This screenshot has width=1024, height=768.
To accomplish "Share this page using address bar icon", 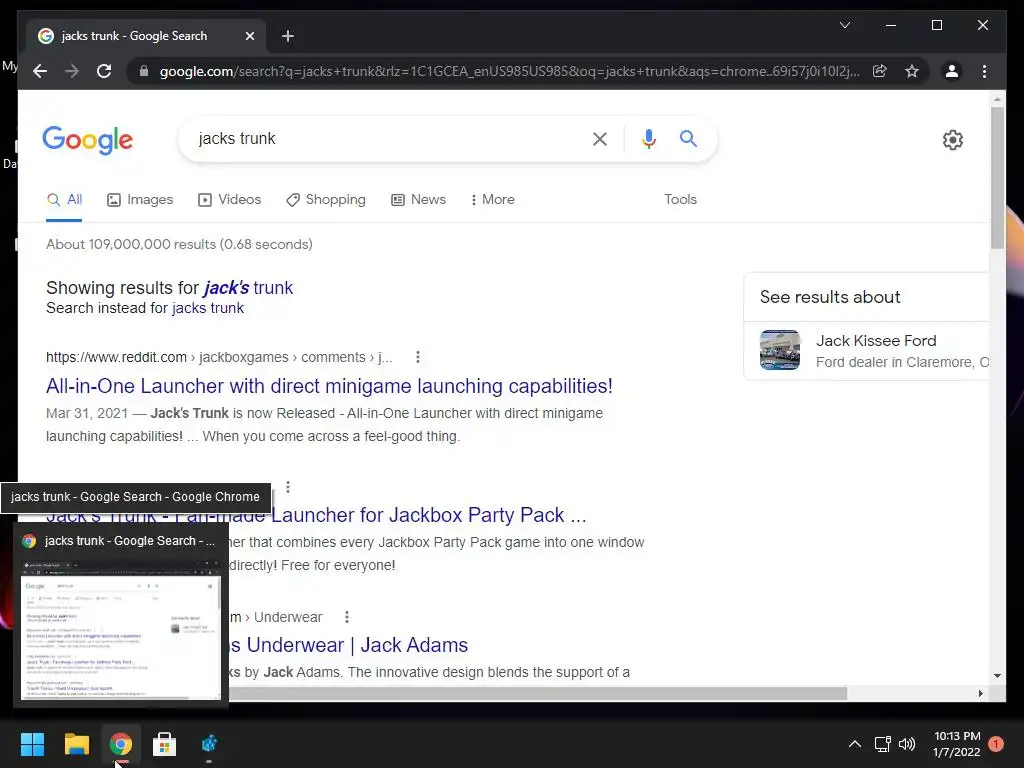I will [880, 71].
